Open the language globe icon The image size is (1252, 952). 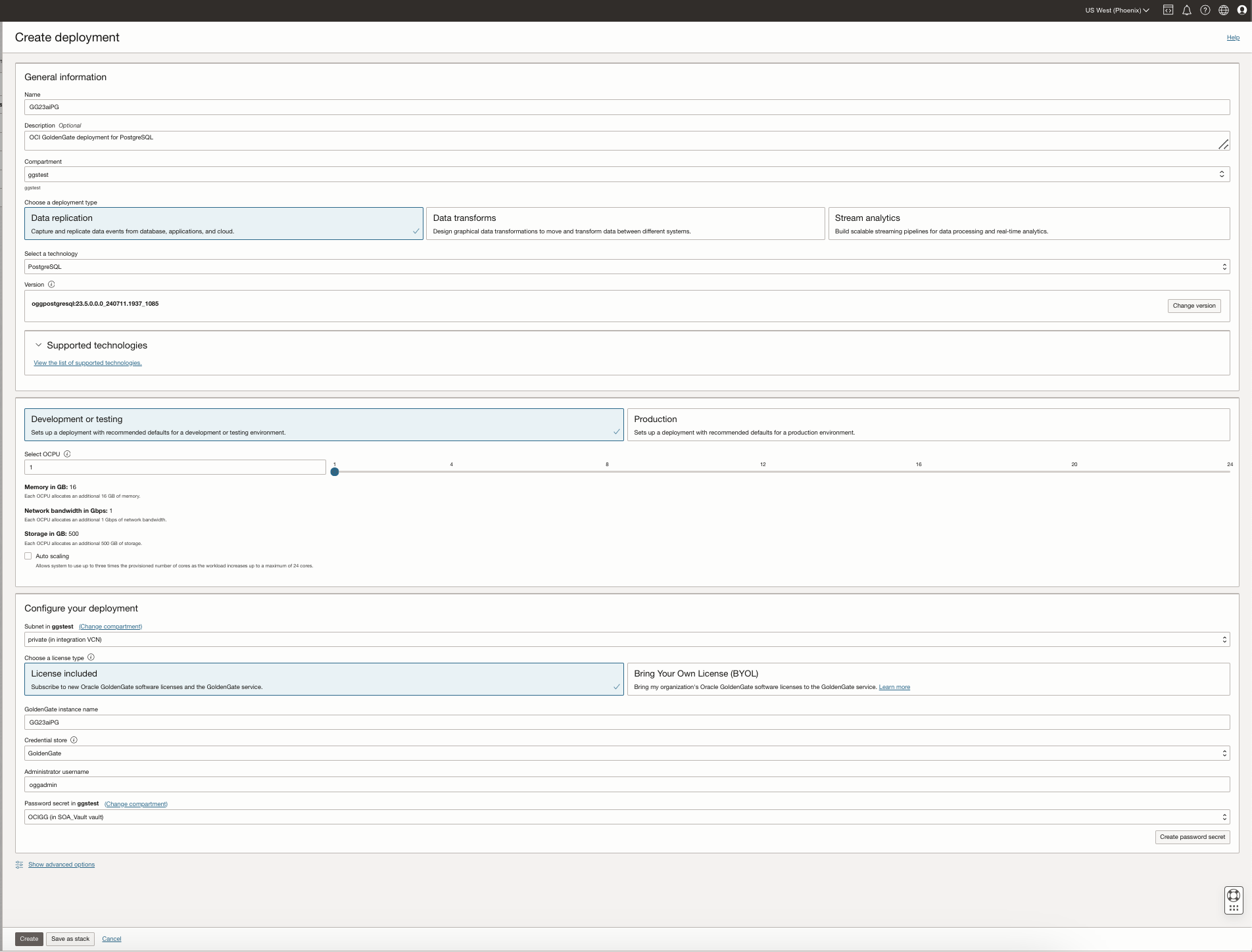click(x=1224, y=10)
